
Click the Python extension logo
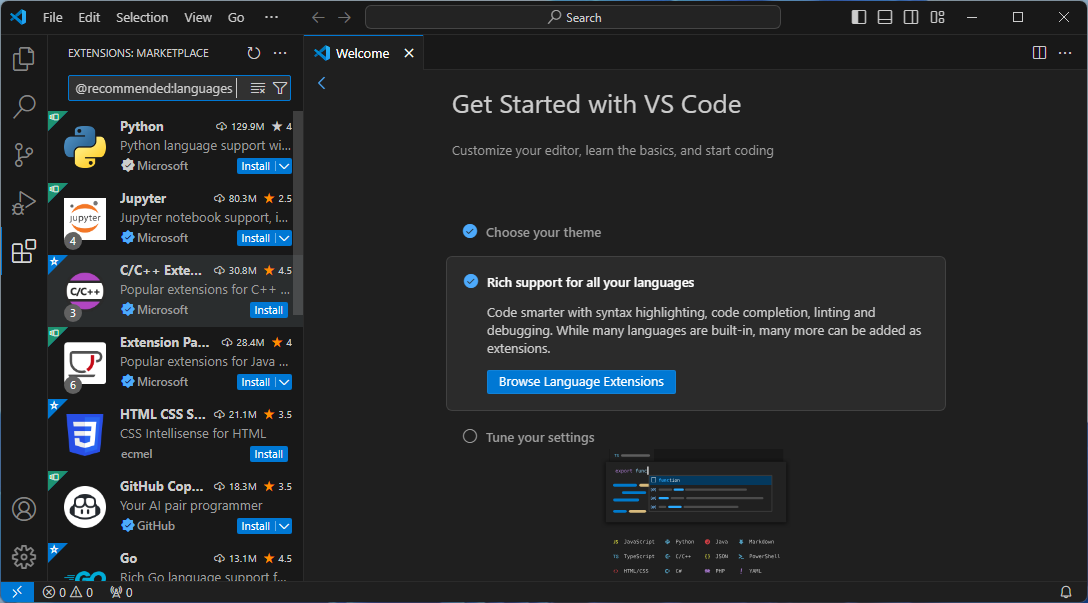click(85, 147)
